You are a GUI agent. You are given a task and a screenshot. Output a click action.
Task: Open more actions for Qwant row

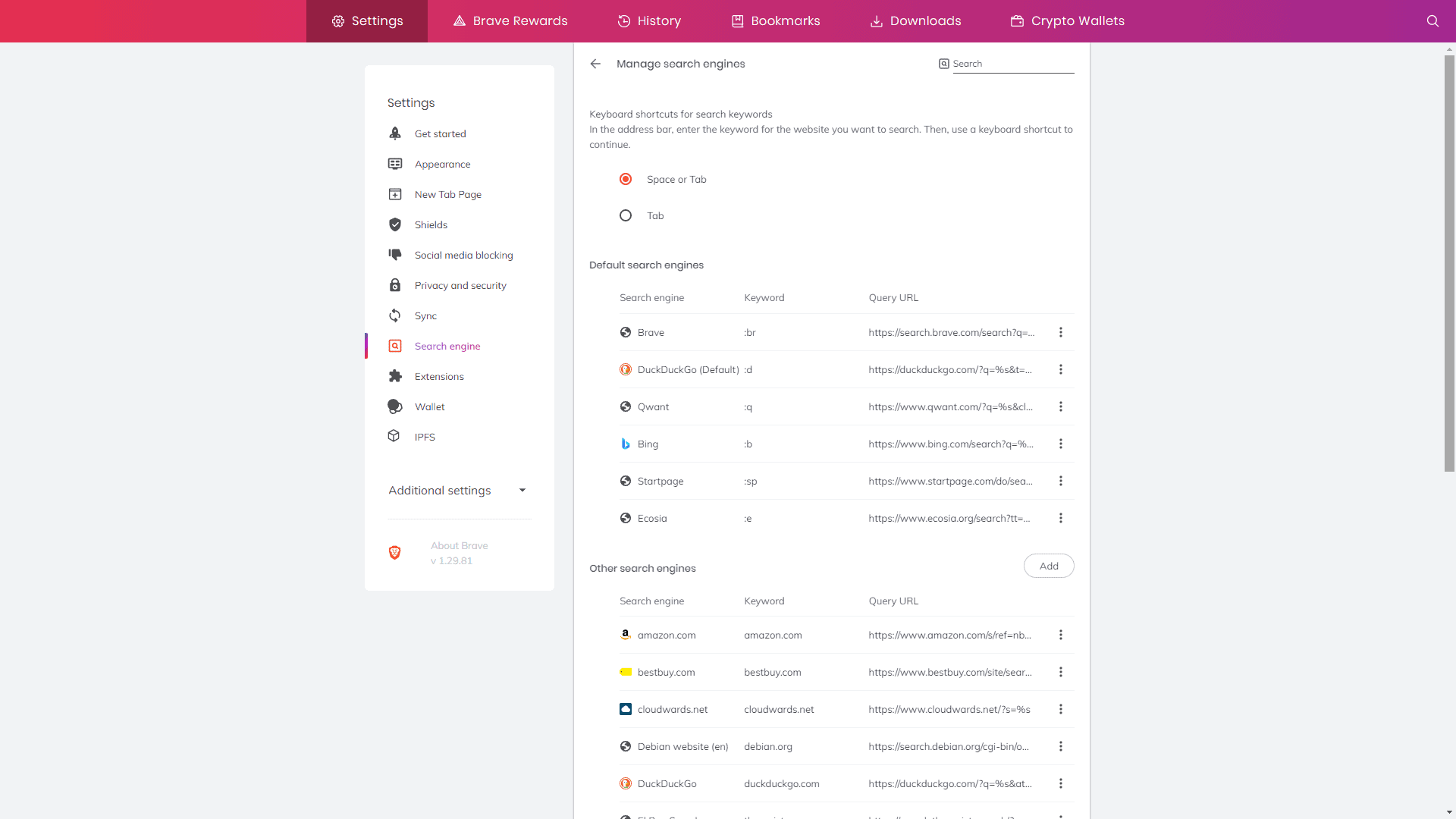1061,406
